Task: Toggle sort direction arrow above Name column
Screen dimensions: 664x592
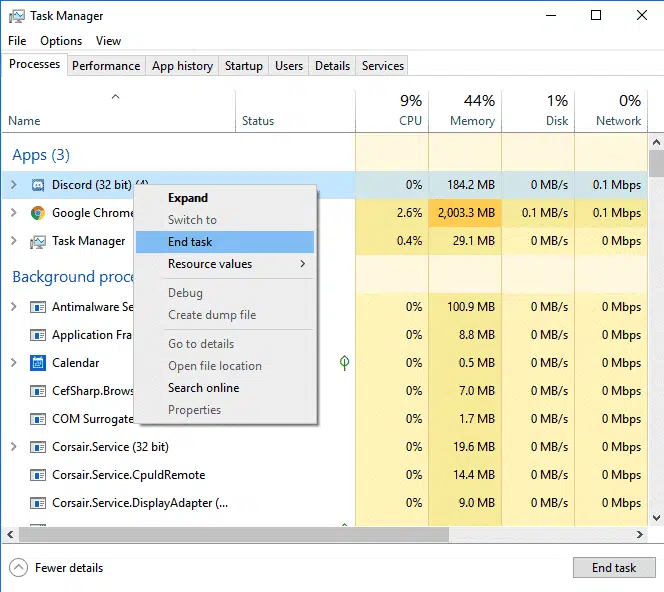Action: 115,97
